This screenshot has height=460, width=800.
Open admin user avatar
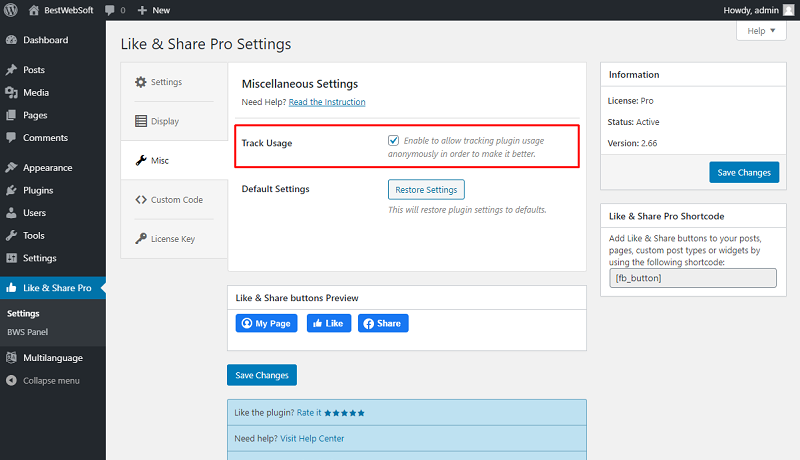pos(788,10)
